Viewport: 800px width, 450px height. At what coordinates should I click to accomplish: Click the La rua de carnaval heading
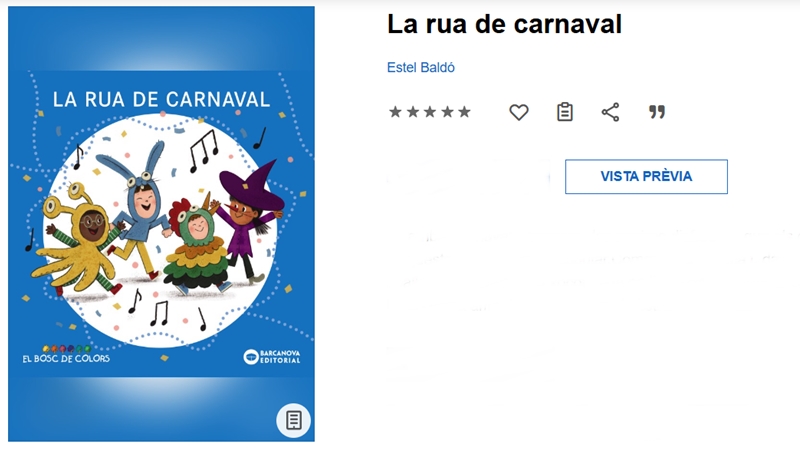505,24
